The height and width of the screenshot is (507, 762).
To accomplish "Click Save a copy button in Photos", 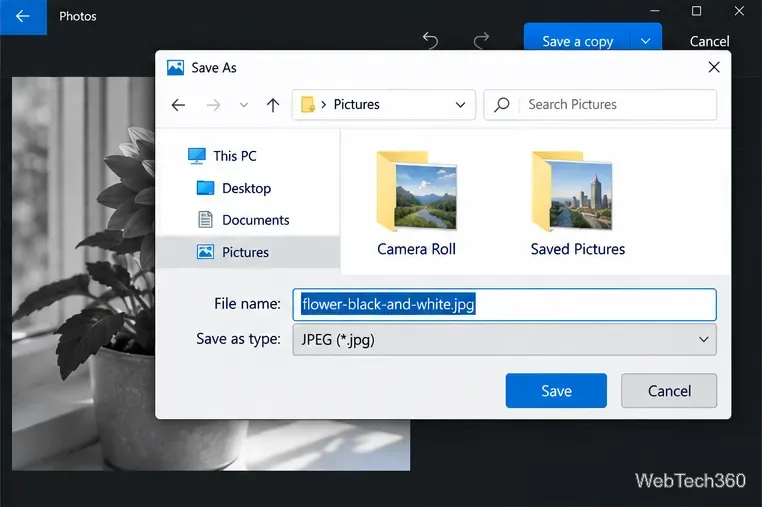I will (x=577, y=41).
